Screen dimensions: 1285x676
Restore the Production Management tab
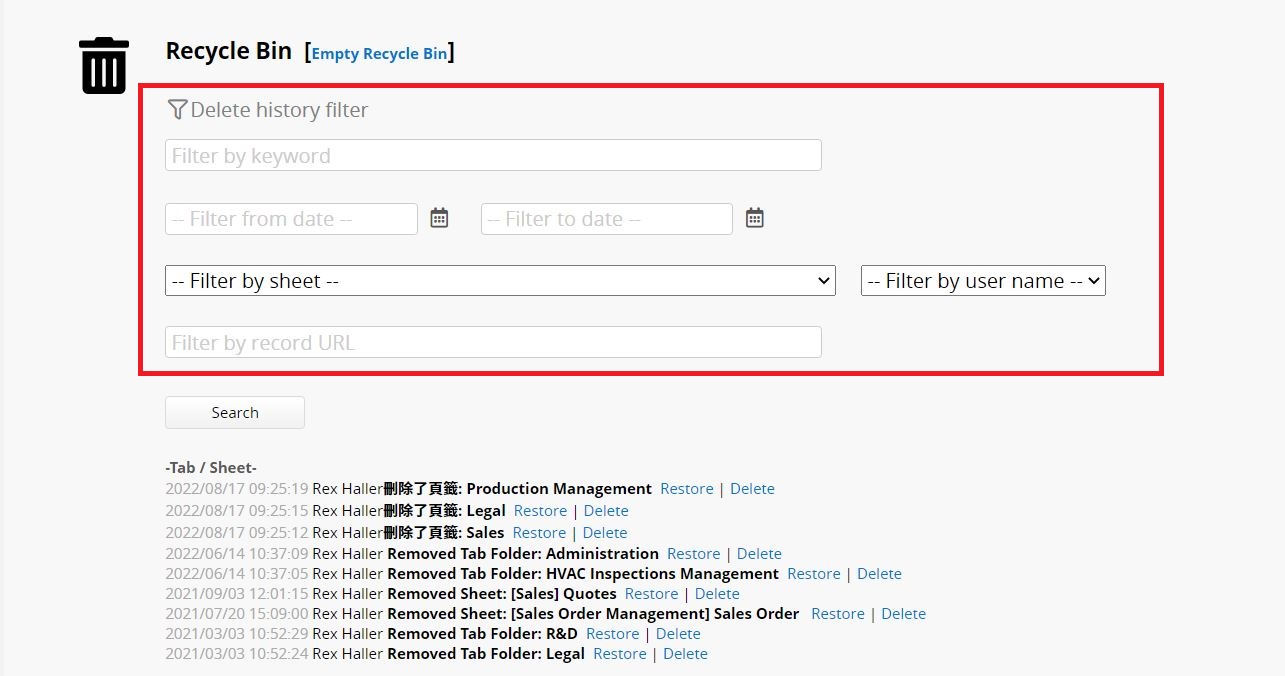tap(687, 489)
